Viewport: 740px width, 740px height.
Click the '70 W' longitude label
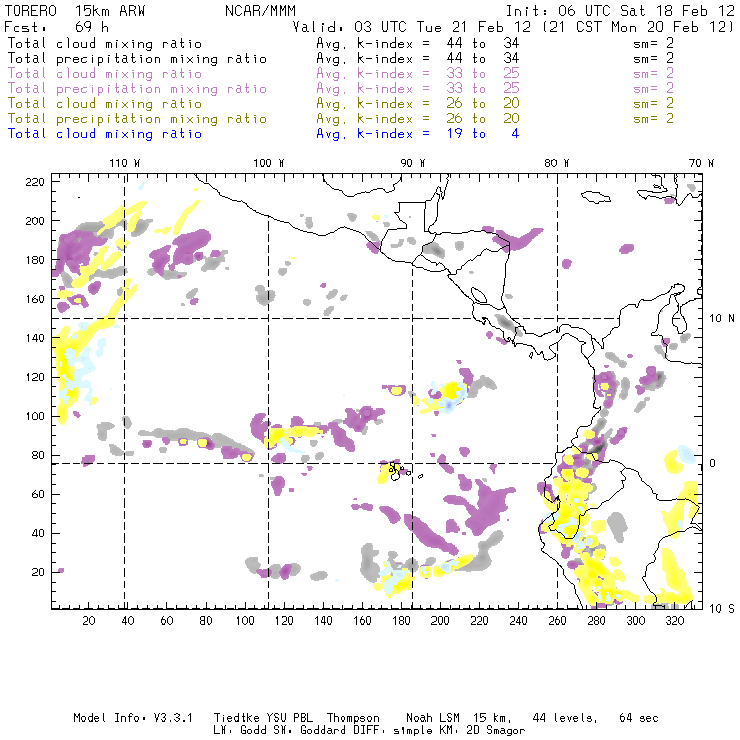pos(701,163)
